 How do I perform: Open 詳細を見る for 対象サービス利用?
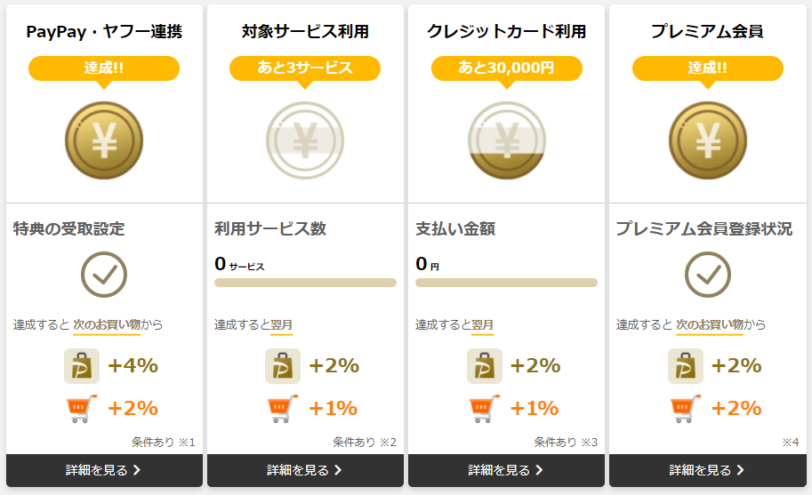tap(305, 470)
